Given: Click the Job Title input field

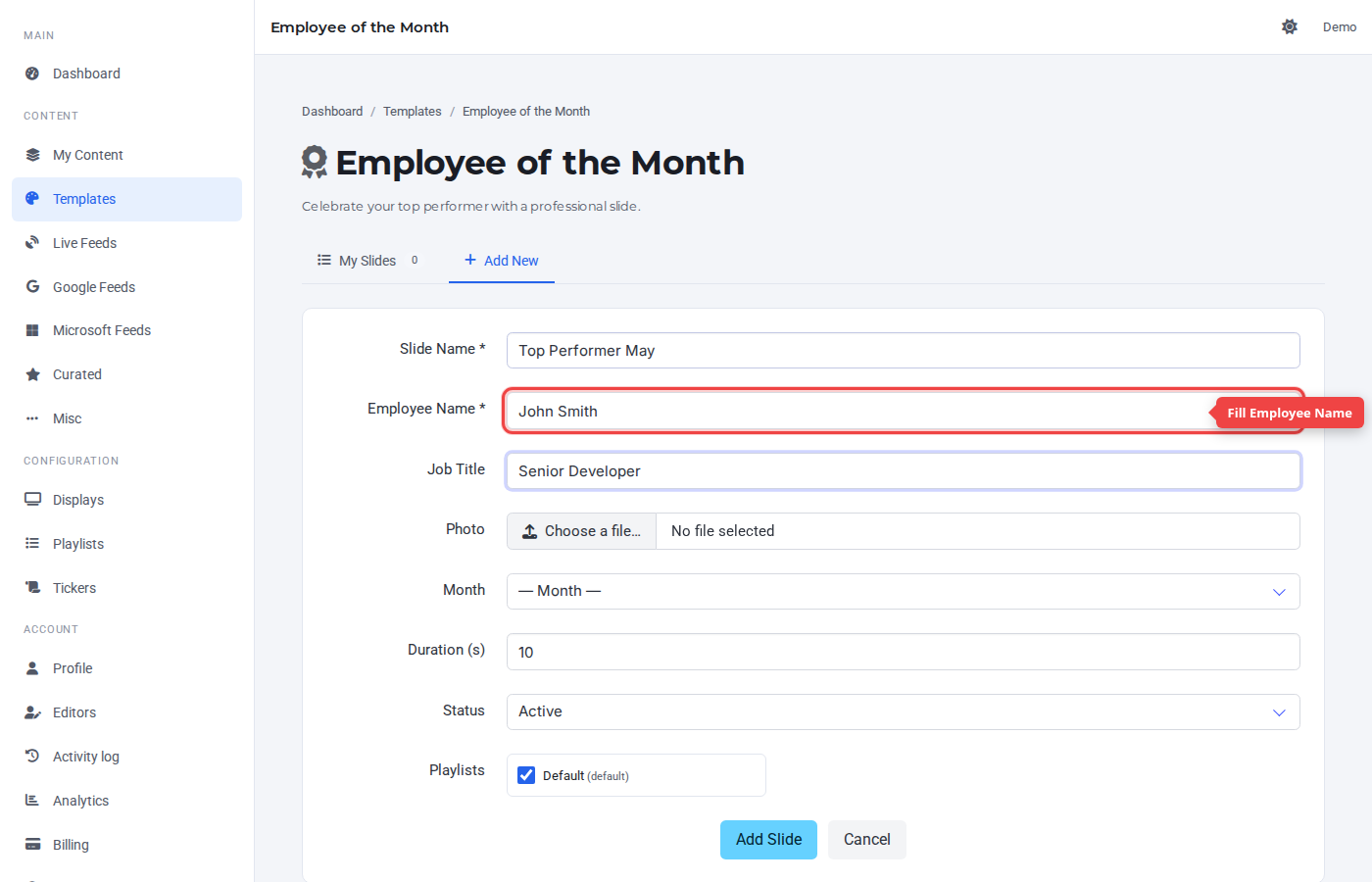Looking at the screenshot, I should pos(903,471).
